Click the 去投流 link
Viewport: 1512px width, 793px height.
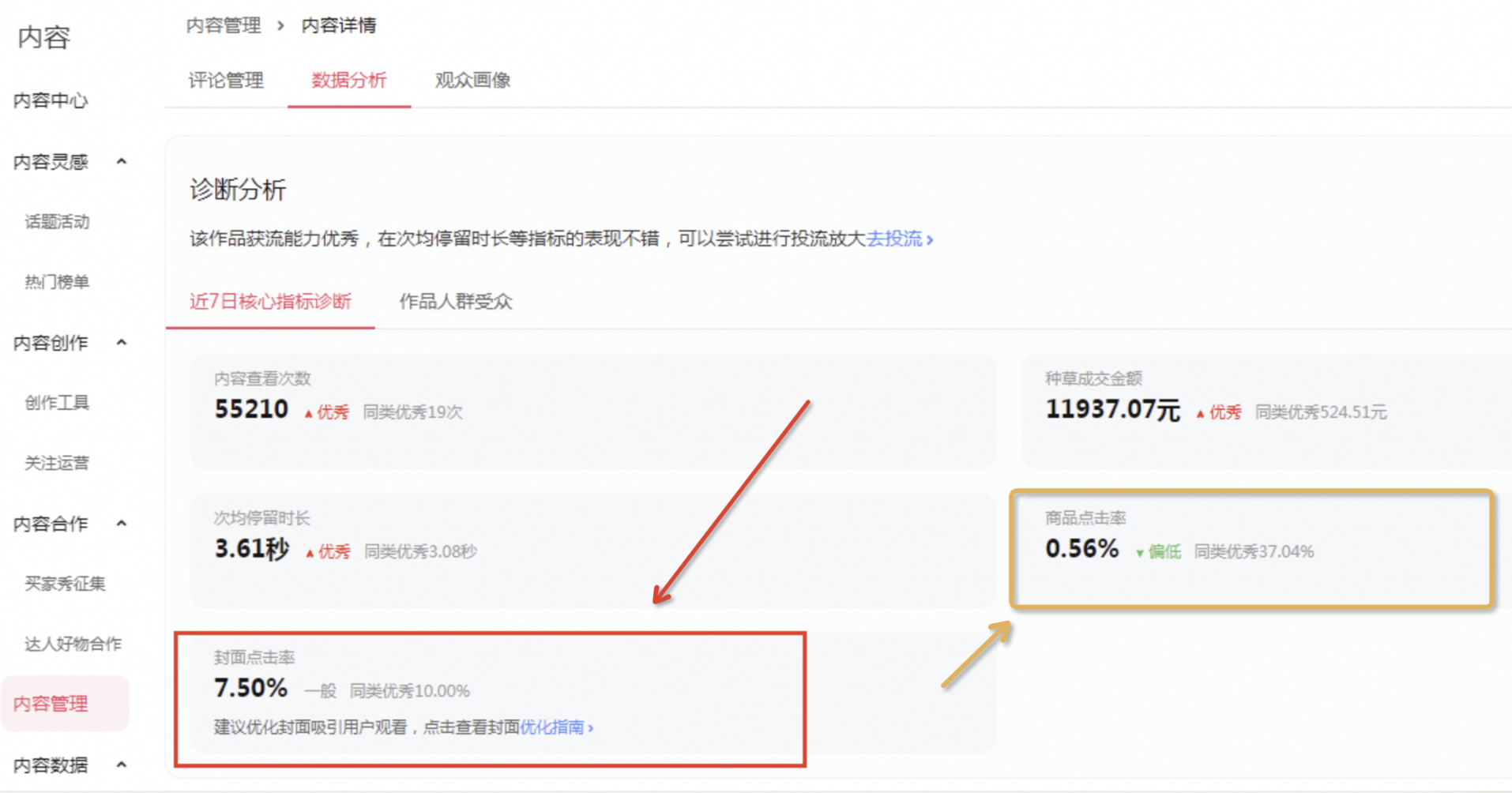click(900, 239)
